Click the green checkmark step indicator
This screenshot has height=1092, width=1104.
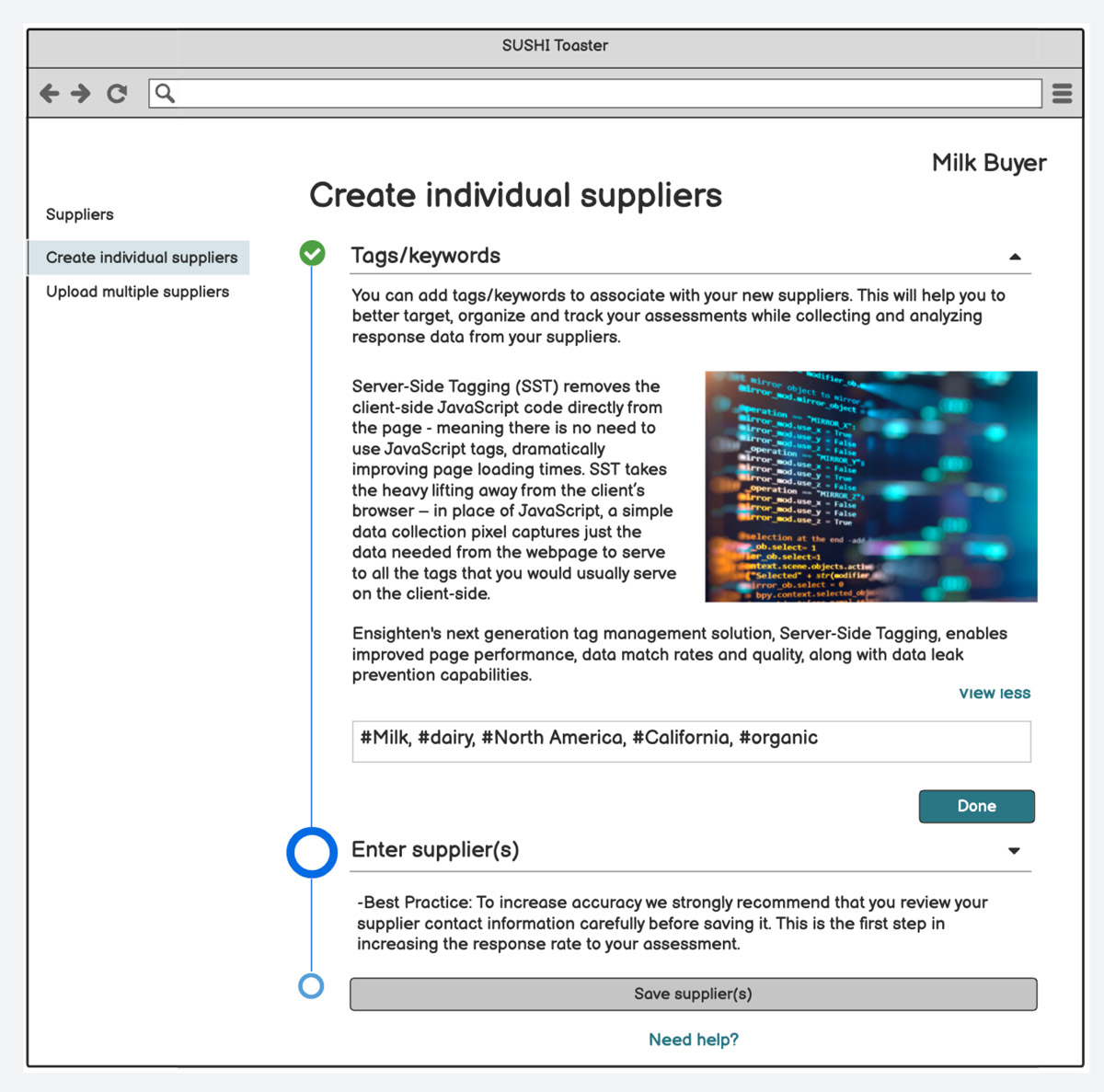point(313,253)
